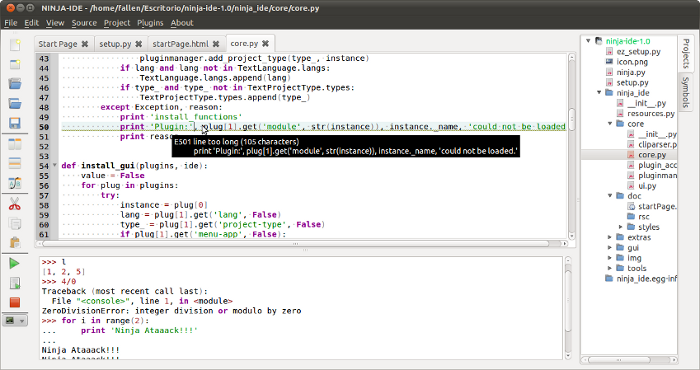Image resolution: width=700 pixels, height=370 pixels.
Task: Click the editor horizontal scrollbar
Action: click(x=302, y=244)
